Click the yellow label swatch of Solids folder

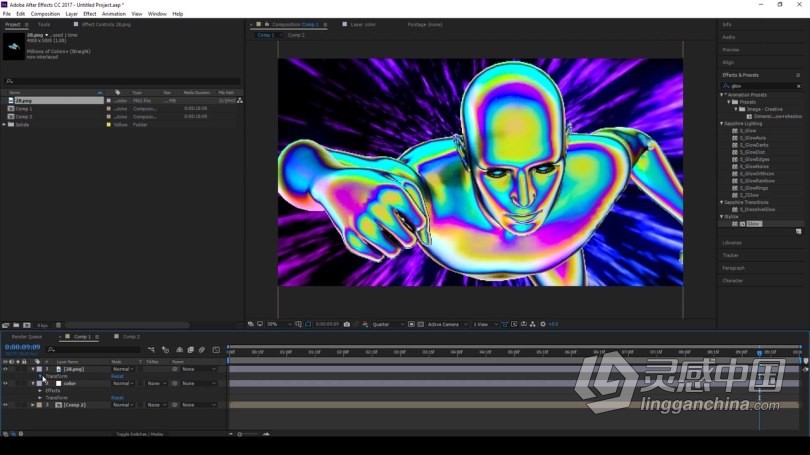(x=108, y=124)
